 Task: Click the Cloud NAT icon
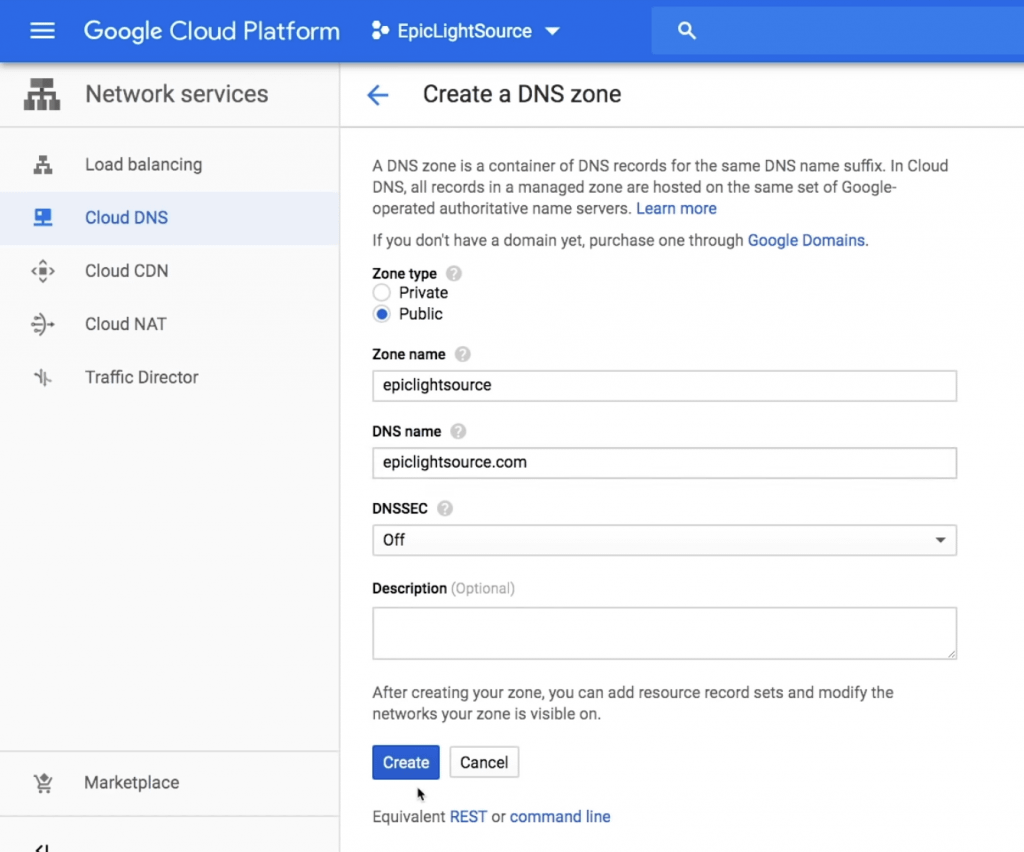click(x=43, y=324)
